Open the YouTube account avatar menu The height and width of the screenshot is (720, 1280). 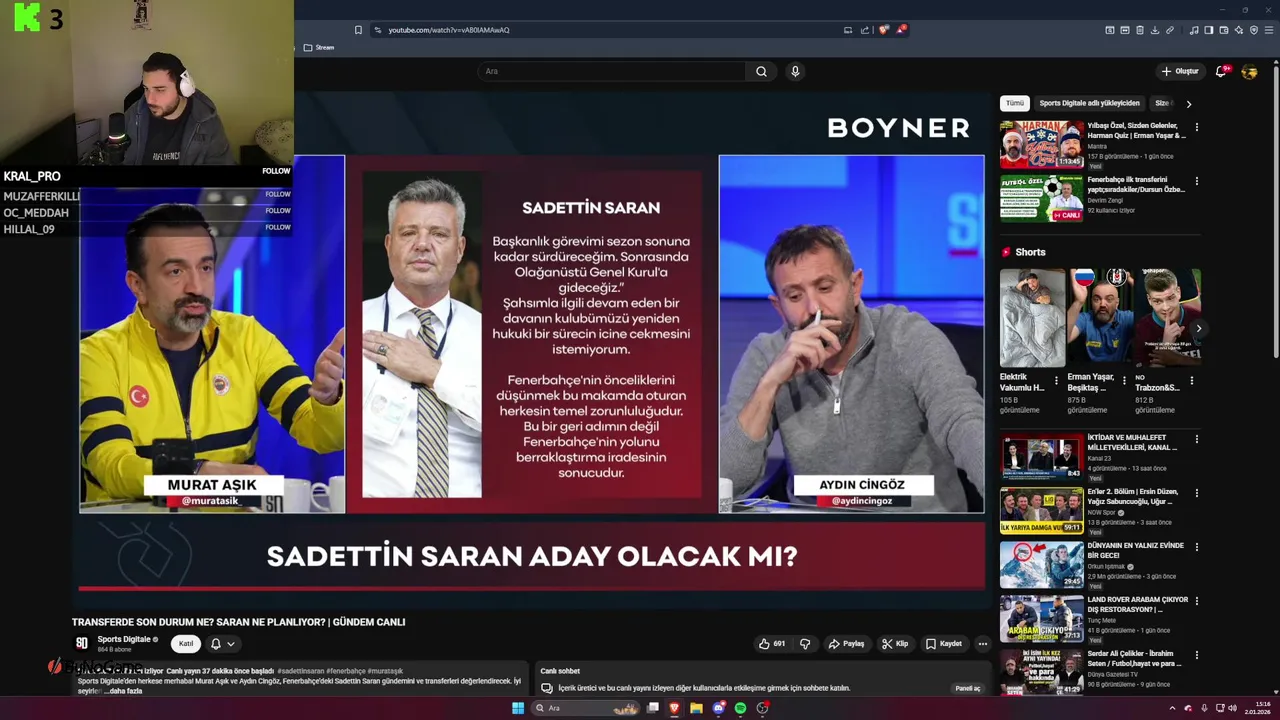coord(1249,71)
